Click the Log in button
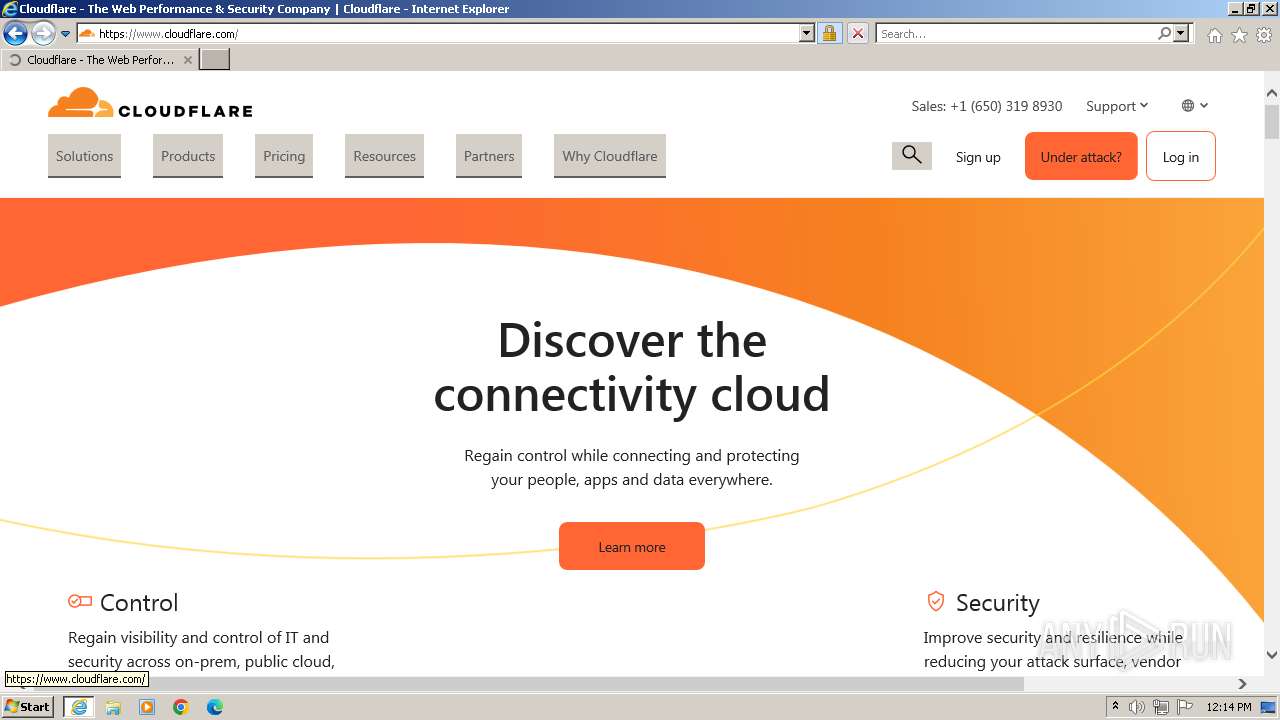This screenshot has width=1280, height=720. (x=1181, y=156)
